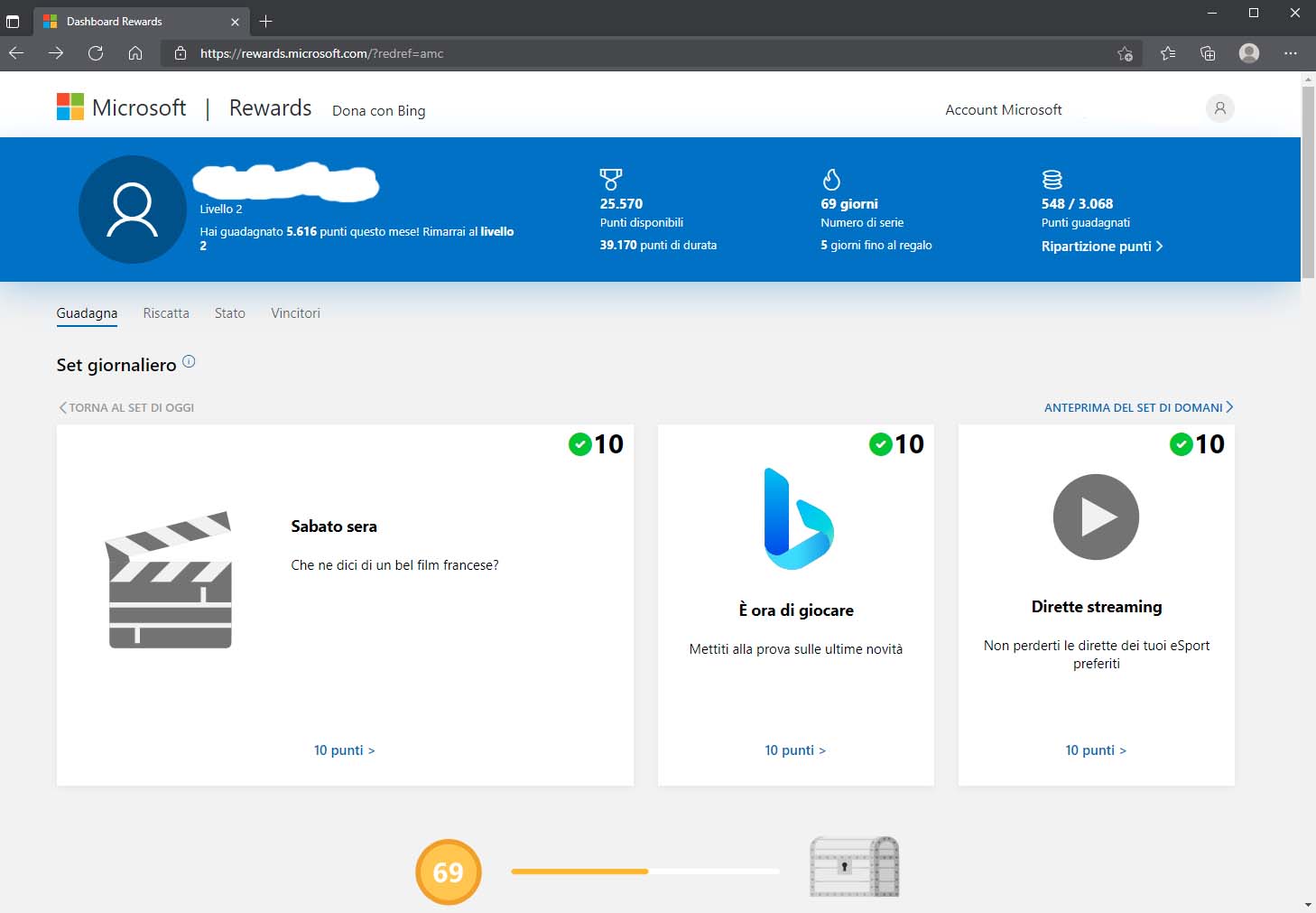Open the Stato tab
This screenshot has height=913, width=1316.
(x=230, y=313)
